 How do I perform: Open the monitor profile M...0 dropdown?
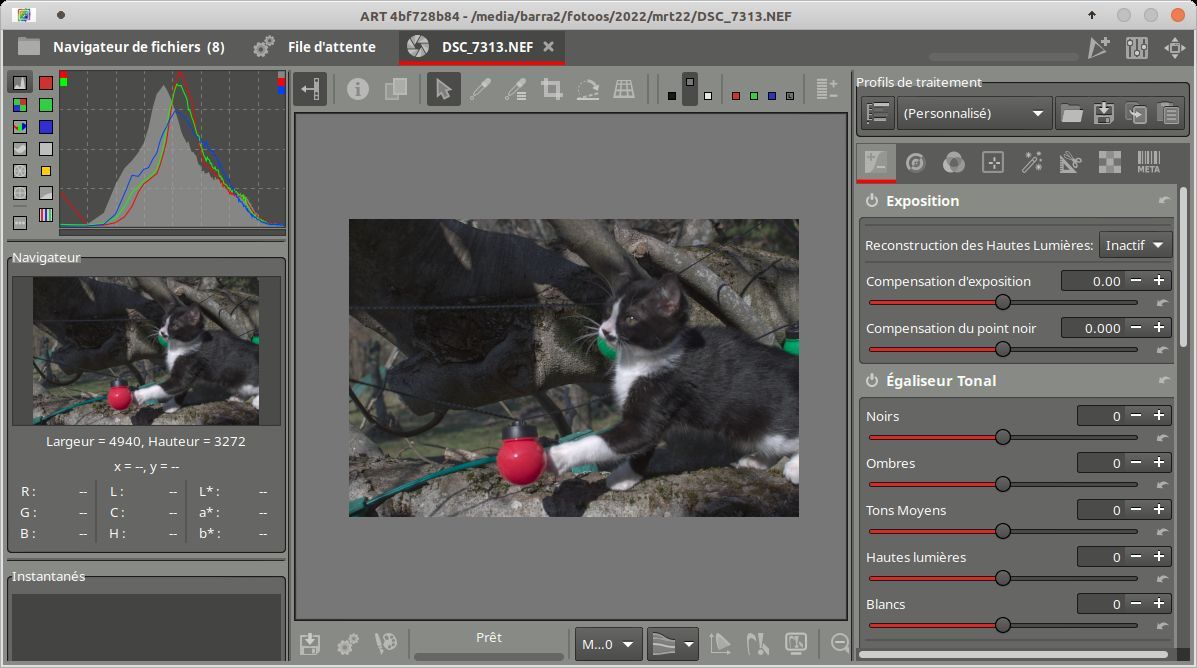coord(608,645)
